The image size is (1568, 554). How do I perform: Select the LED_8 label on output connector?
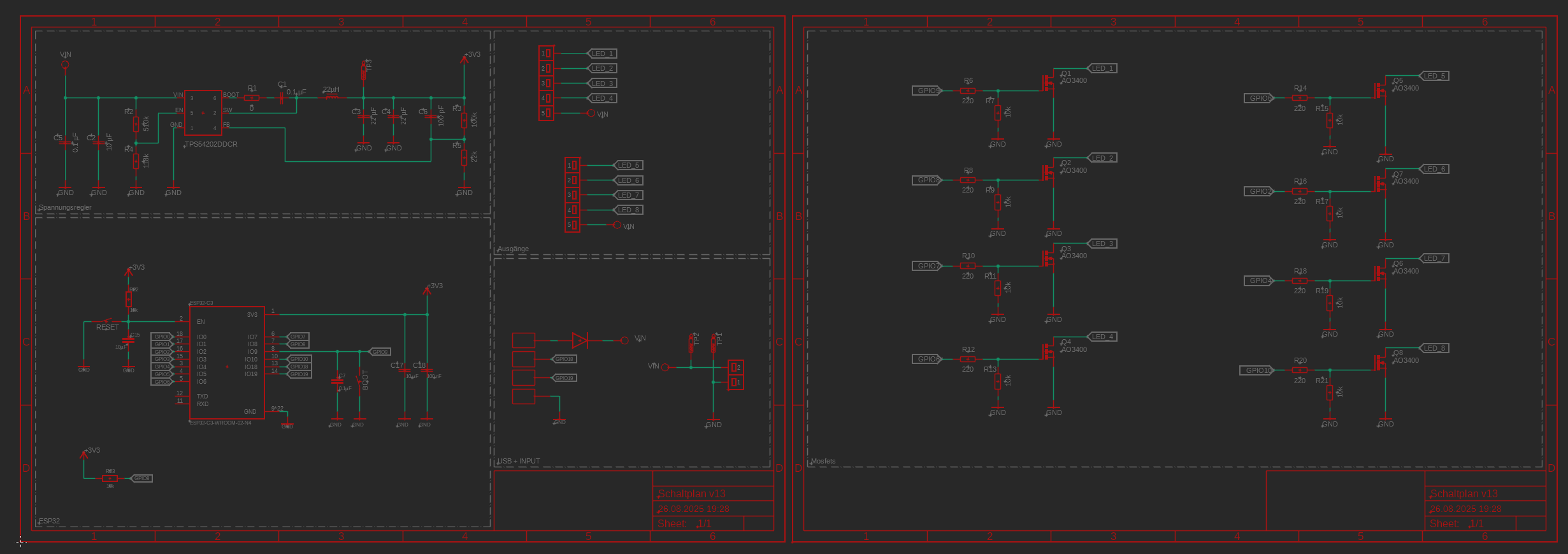pos(628,210)
